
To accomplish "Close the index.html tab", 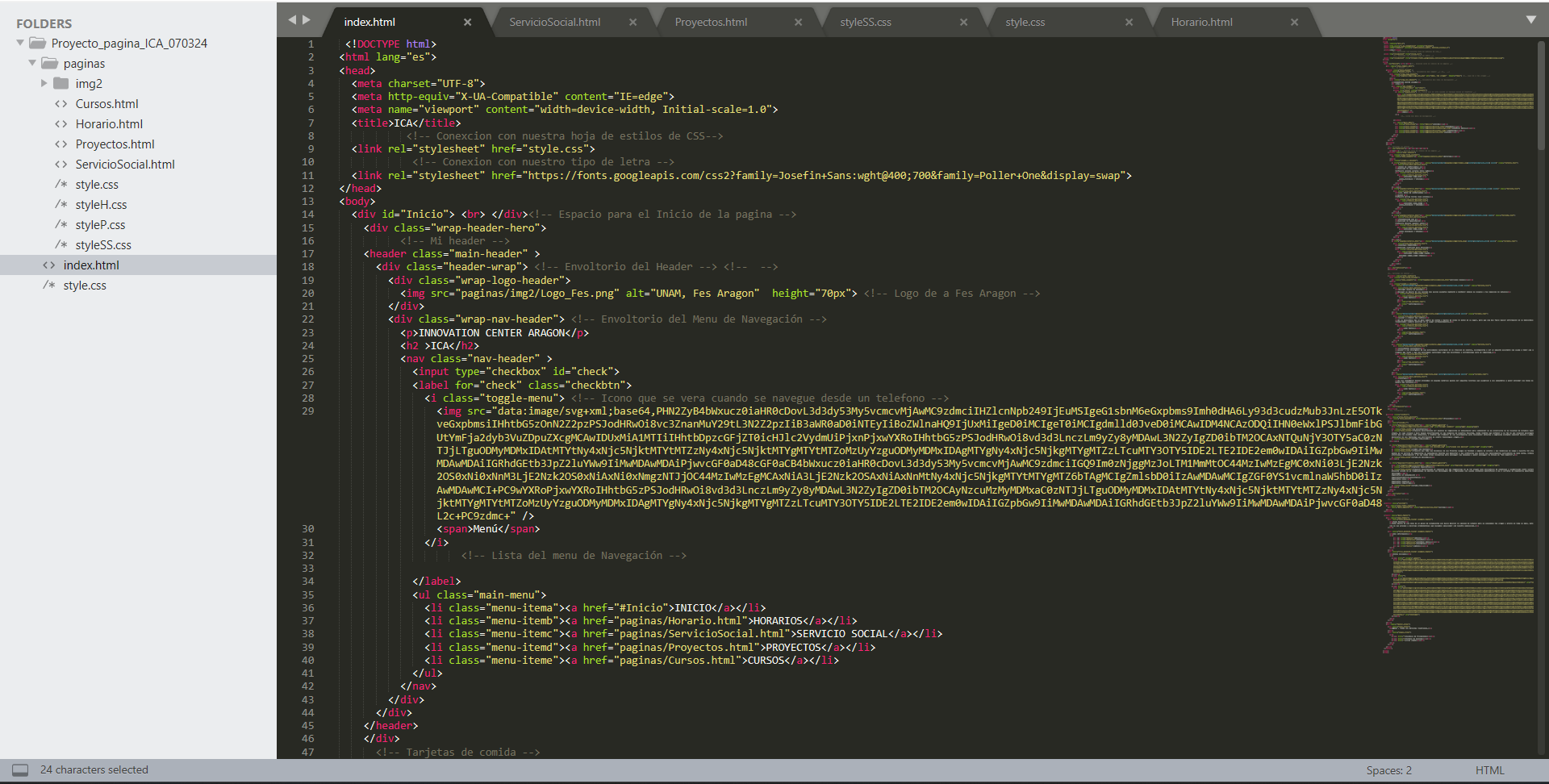I will click(467, 23).
